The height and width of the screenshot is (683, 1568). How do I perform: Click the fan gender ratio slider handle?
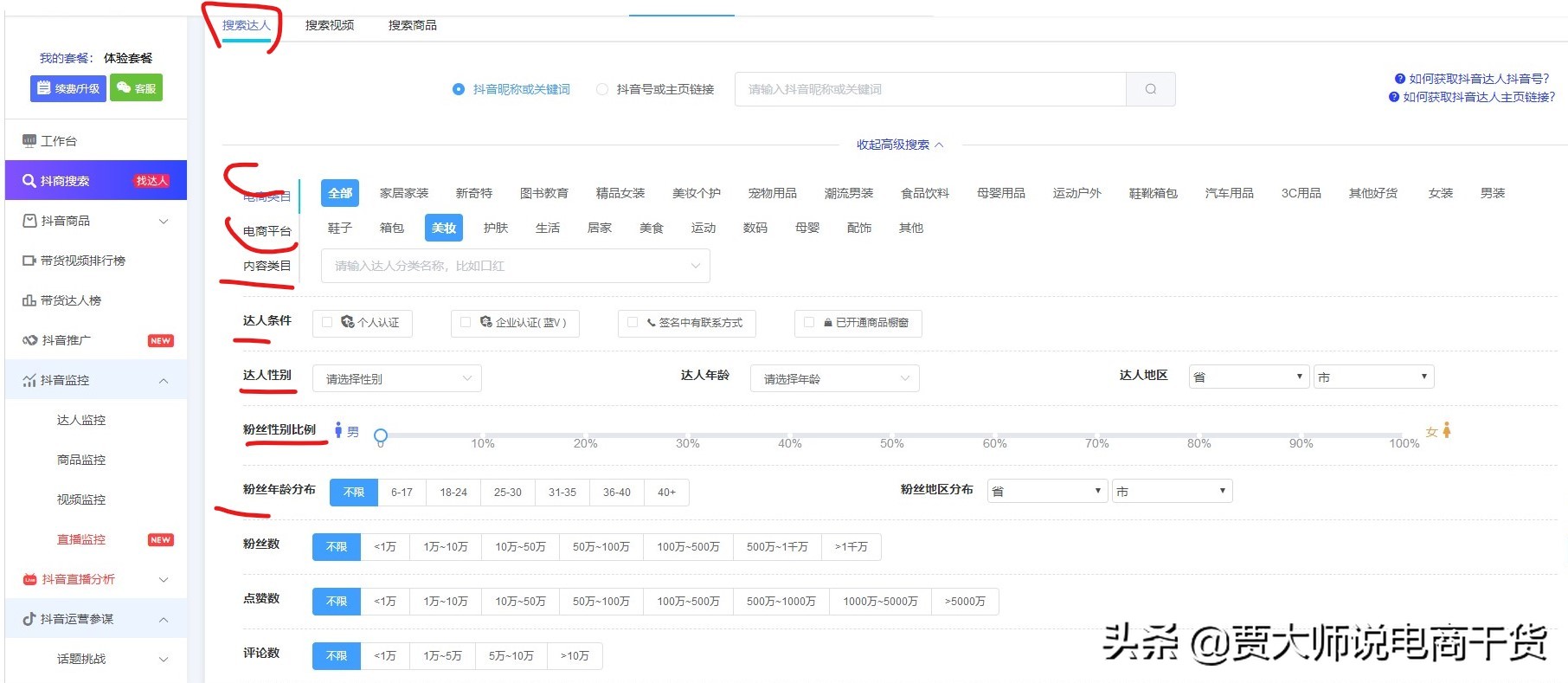click(381, 435)
